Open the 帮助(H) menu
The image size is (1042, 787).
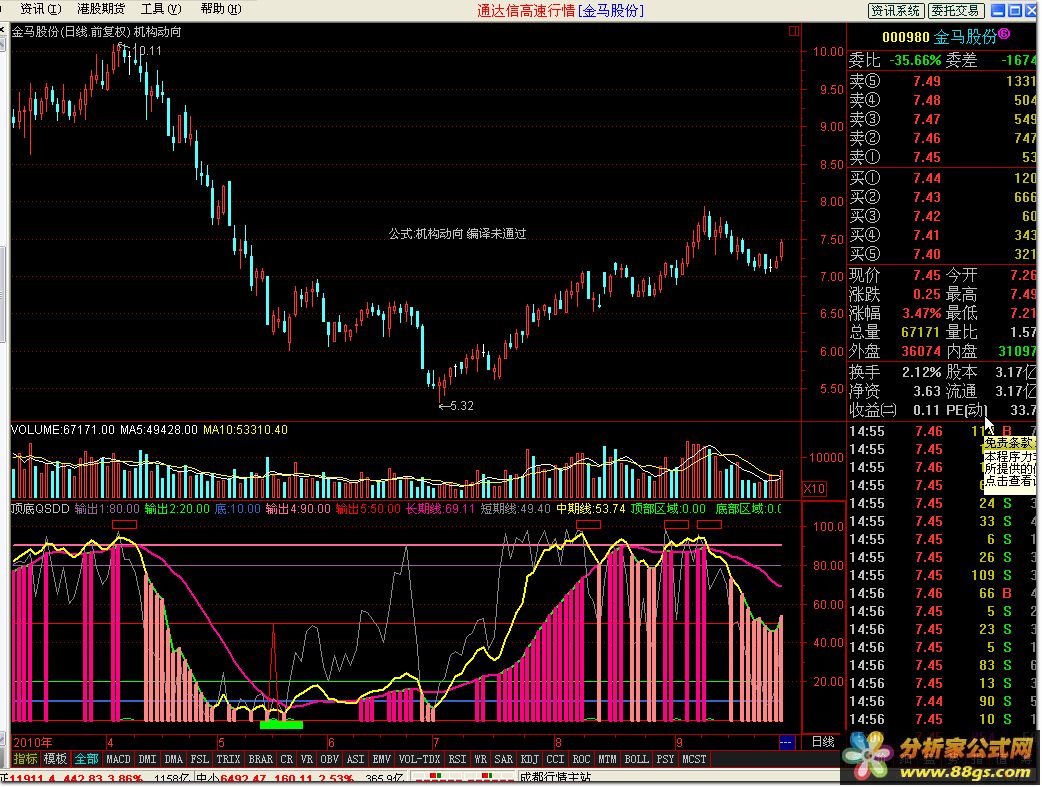[221, 9]
